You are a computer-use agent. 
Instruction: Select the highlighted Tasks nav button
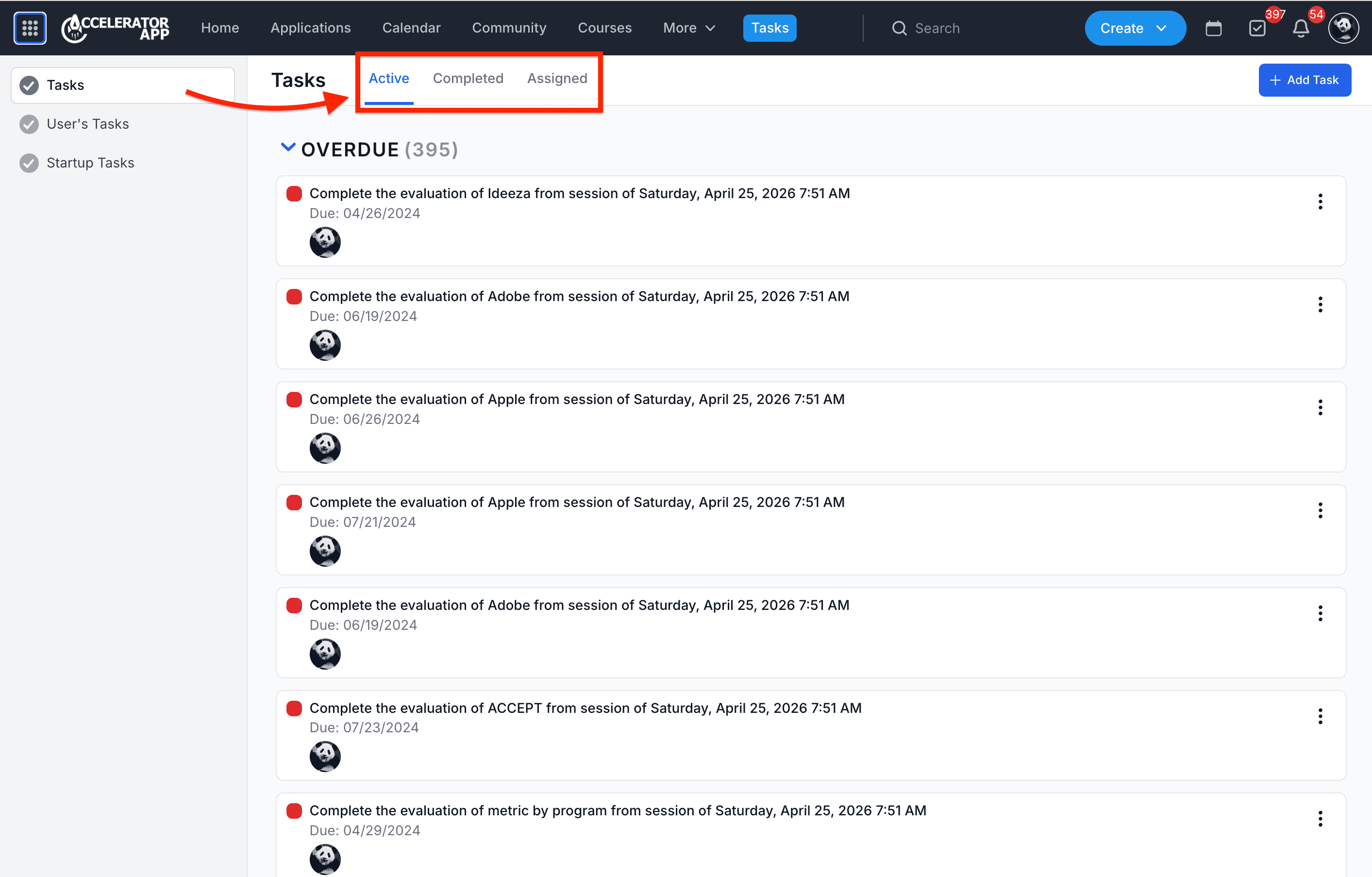point(769,28)
